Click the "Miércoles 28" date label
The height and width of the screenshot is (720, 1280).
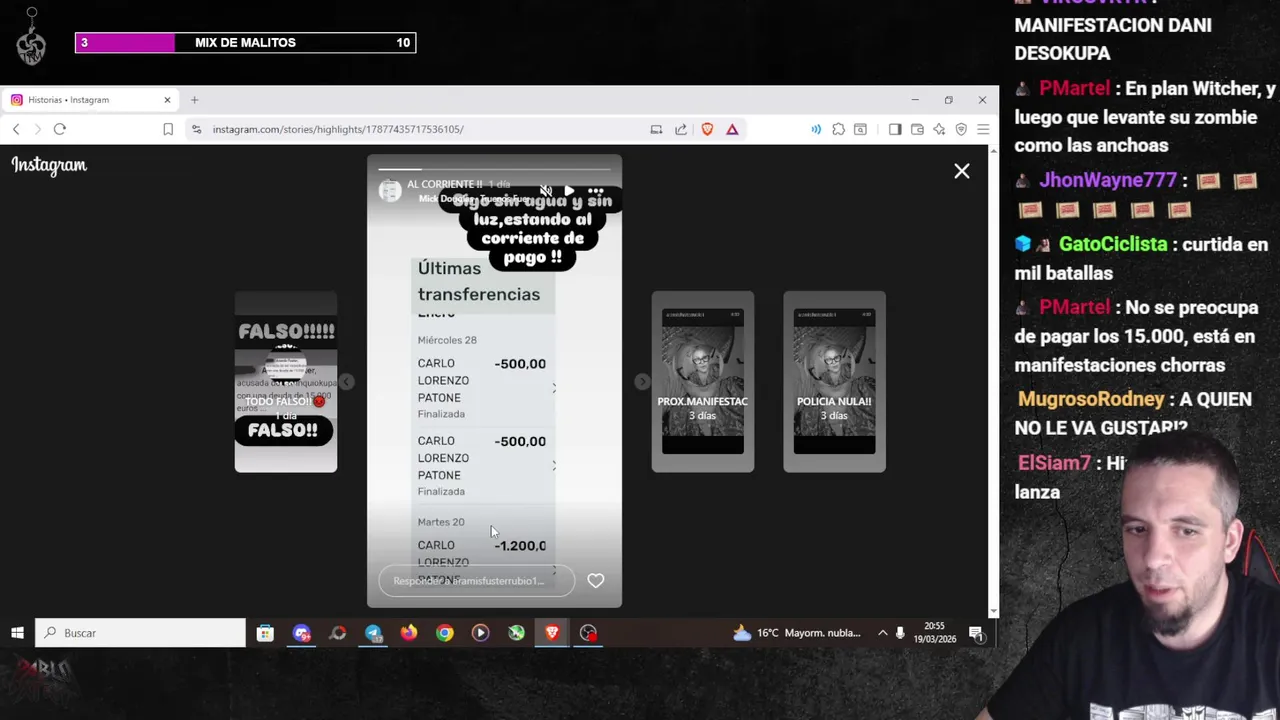click(447, 340)
